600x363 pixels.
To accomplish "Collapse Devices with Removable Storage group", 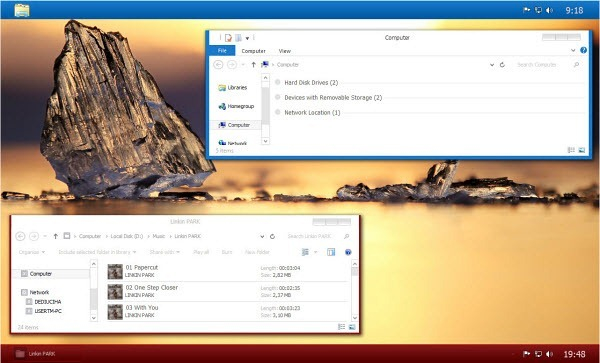I will pos(278,97).
